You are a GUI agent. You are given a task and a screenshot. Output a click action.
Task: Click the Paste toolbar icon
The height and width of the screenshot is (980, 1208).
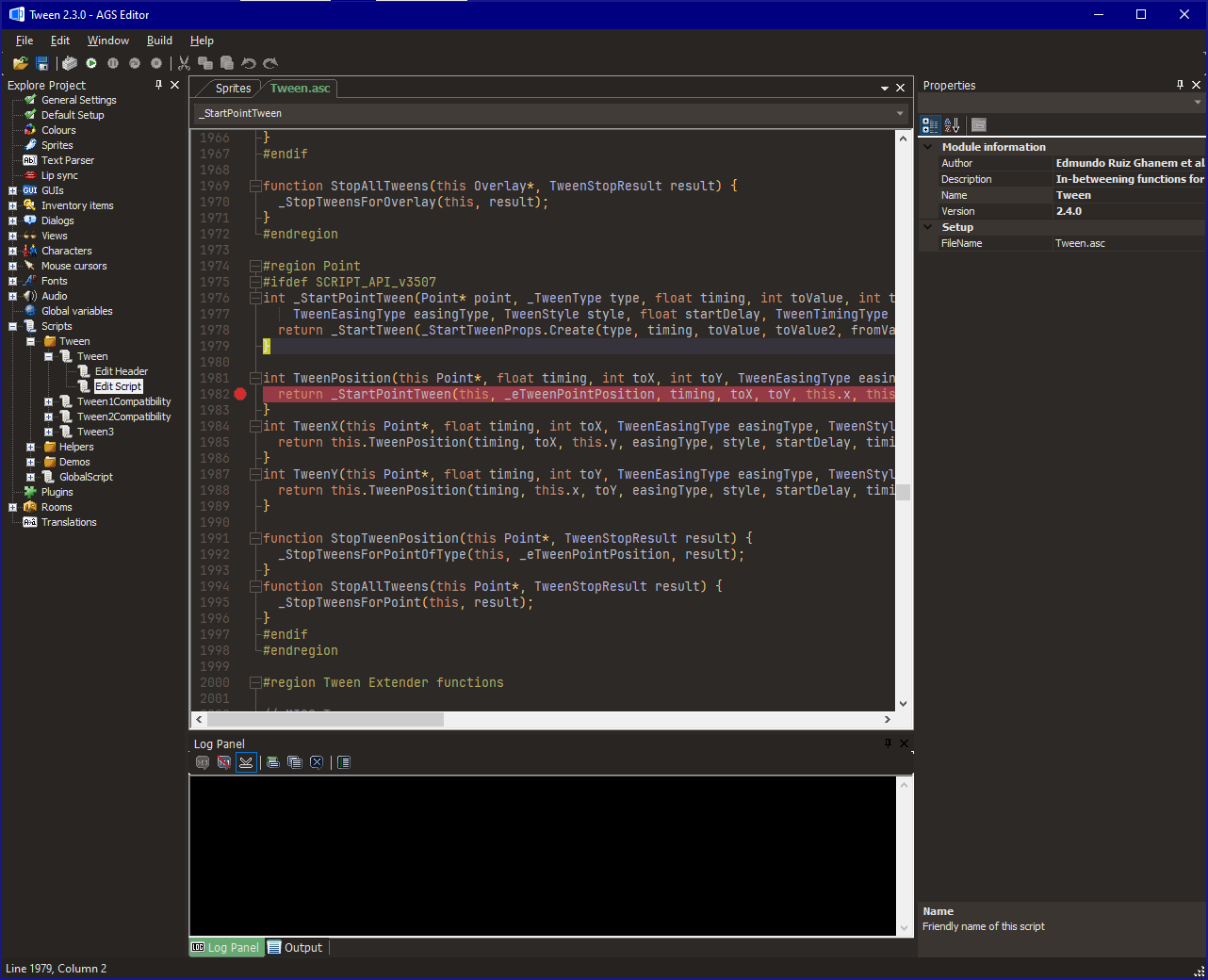click(x=227, y=63)
